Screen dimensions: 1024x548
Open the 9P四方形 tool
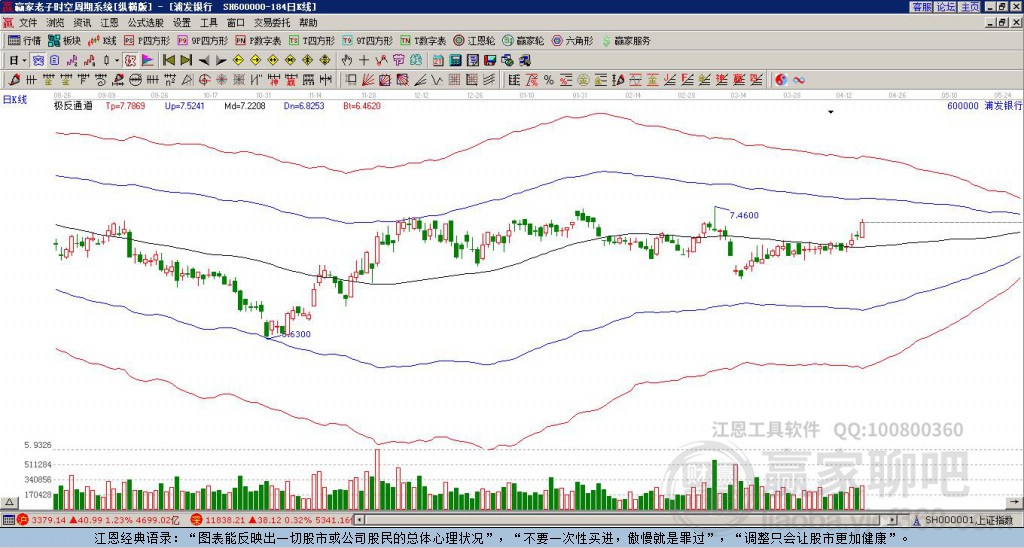[202, 40]
